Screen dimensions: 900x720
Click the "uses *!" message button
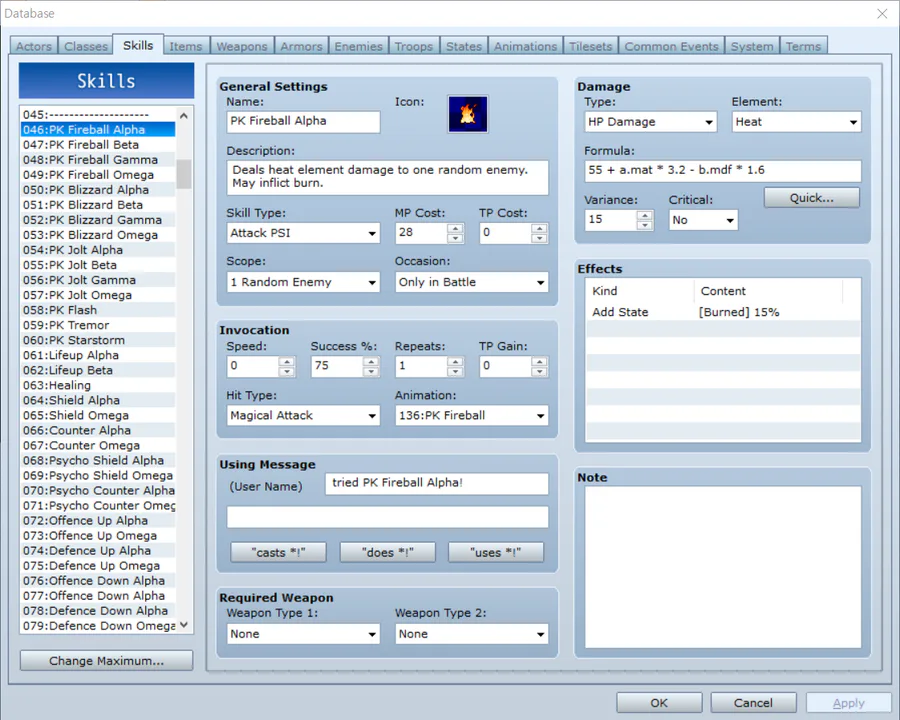point(496,552)
